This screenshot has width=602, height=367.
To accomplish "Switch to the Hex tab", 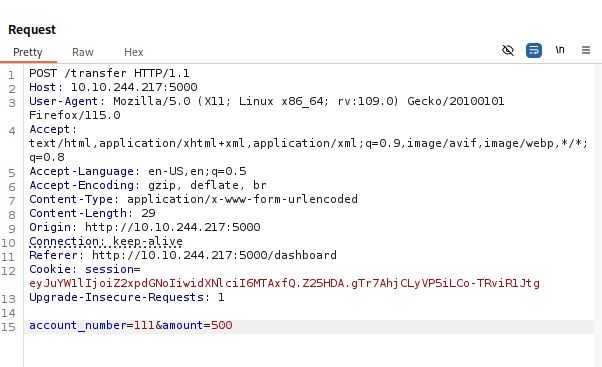I will click(133, 52).
